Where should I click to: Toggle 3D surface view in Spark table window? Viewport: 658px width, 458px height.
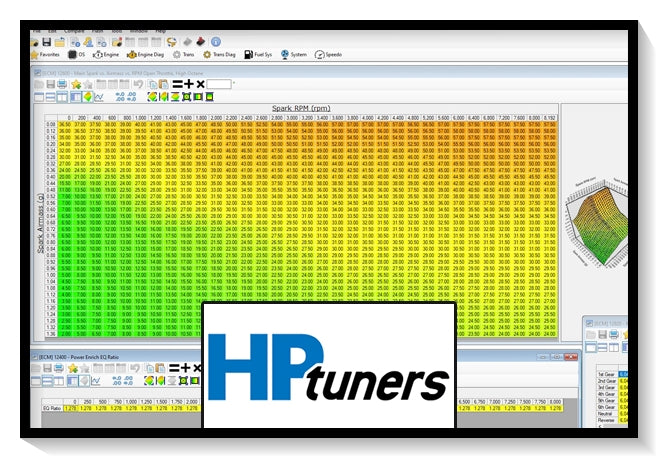(87, 97)
